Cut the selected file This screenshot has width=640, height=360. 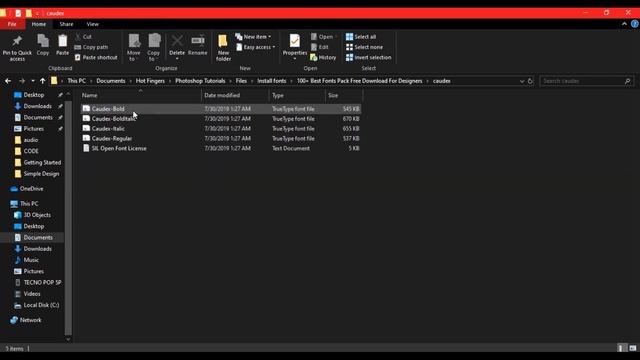83,37
